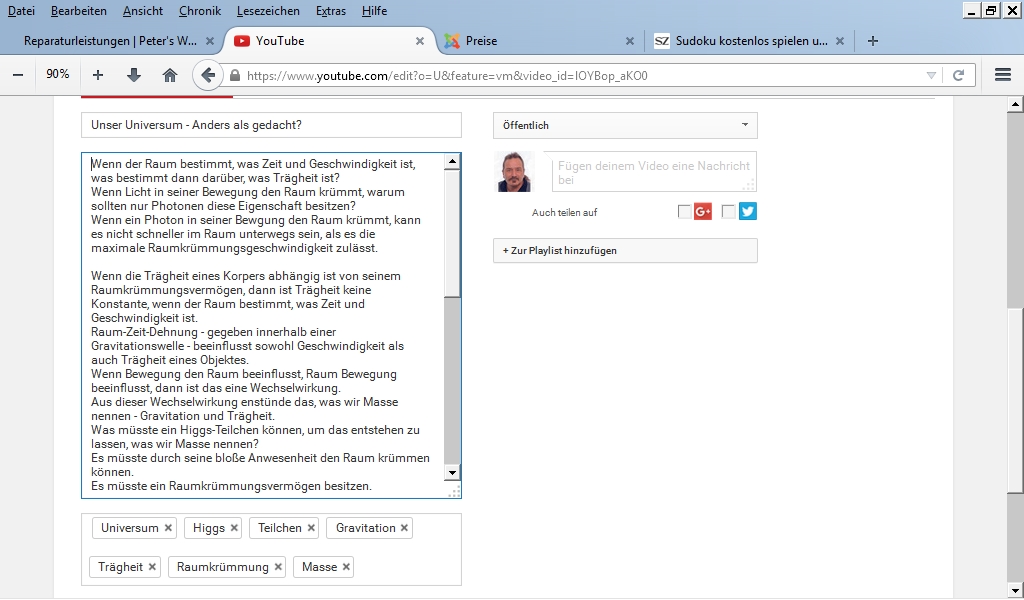Open the hamburger menu
Viewport: 1024px width, 600px height.
pyautogui.click(x=1003, y=75)
